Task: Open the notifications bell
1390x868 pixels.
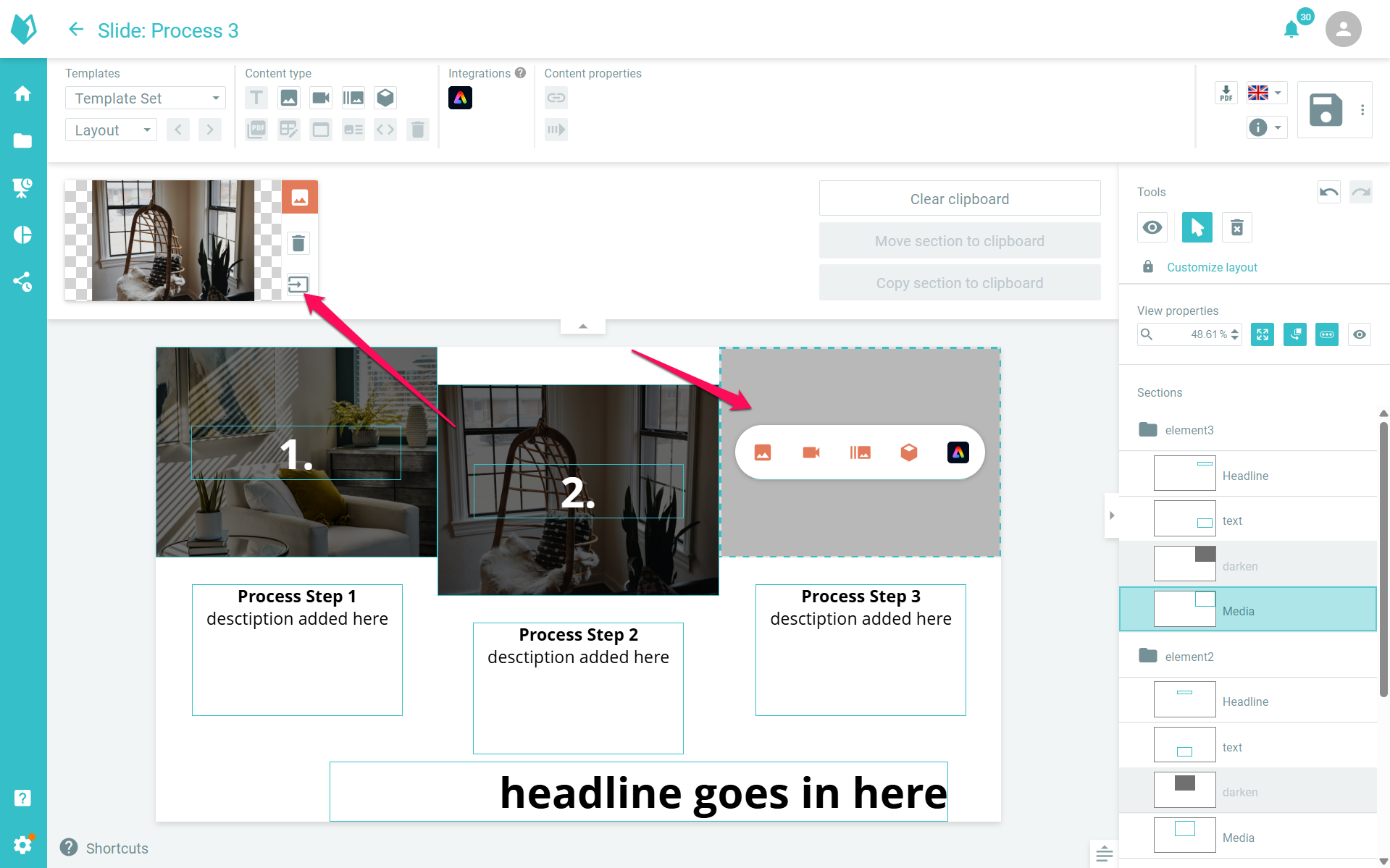Action: coord(1291,30)
